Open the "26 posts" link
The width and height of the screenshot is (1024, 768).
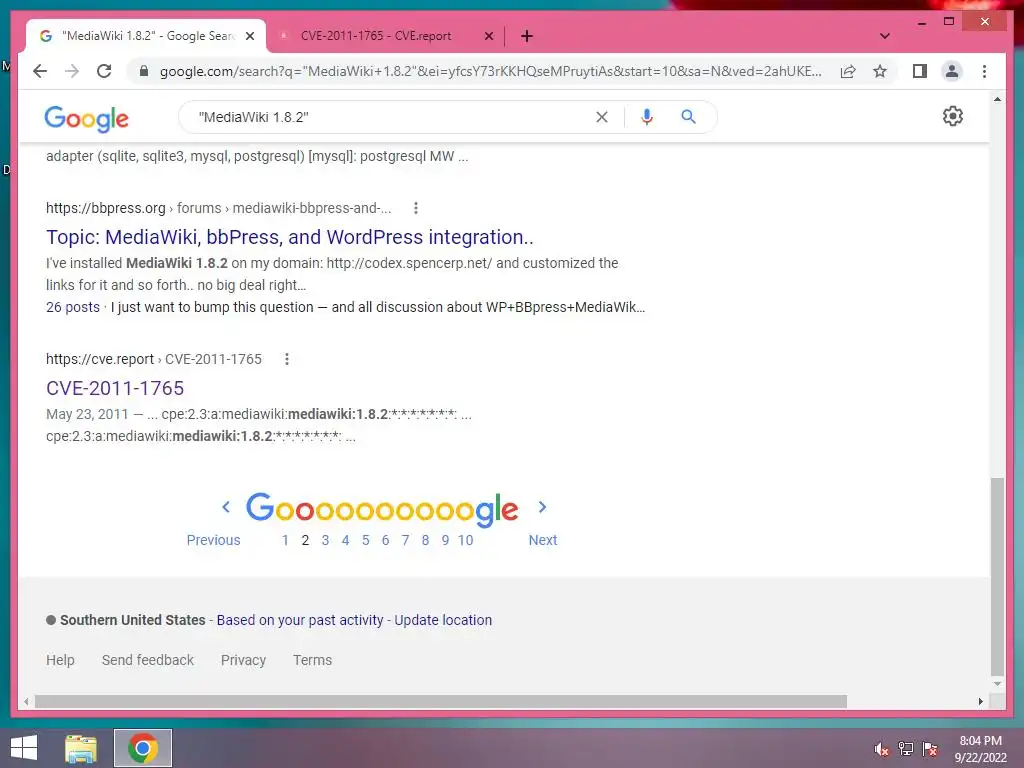(x=72, y=307)
